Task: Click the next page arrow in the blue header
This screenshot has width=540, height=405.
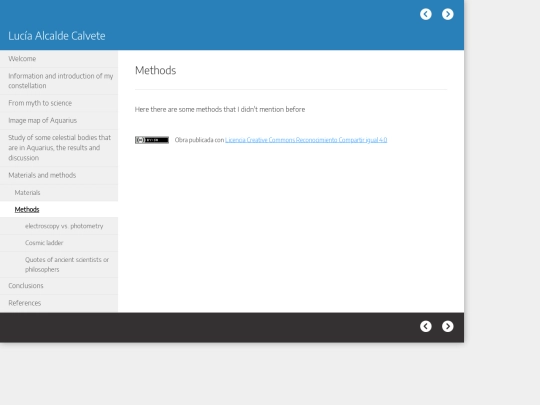Action: (x=448, y=14)
